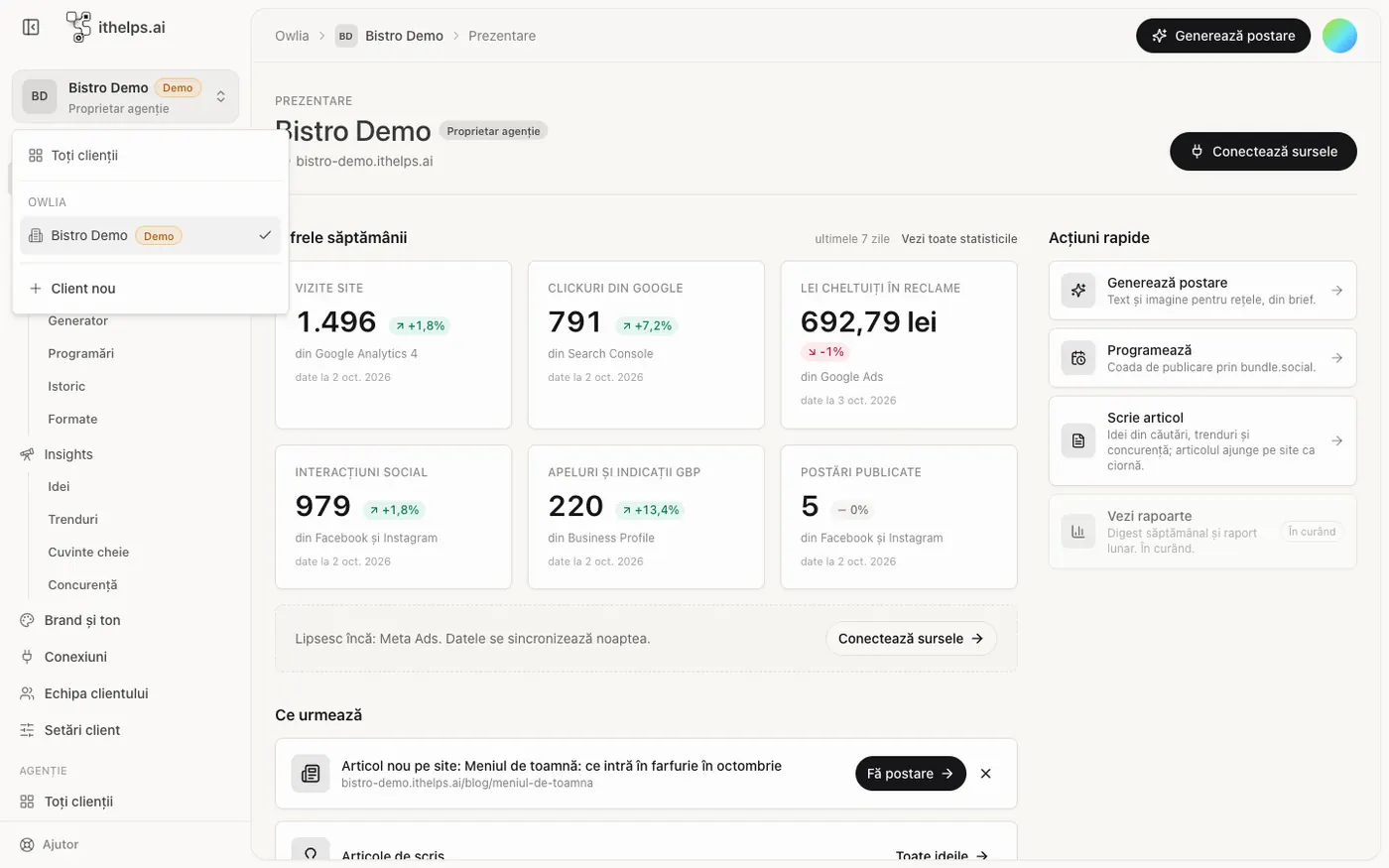1389x868 pixels.
Task: Click the black Conectează sursele button
Action: [1263, 151]
